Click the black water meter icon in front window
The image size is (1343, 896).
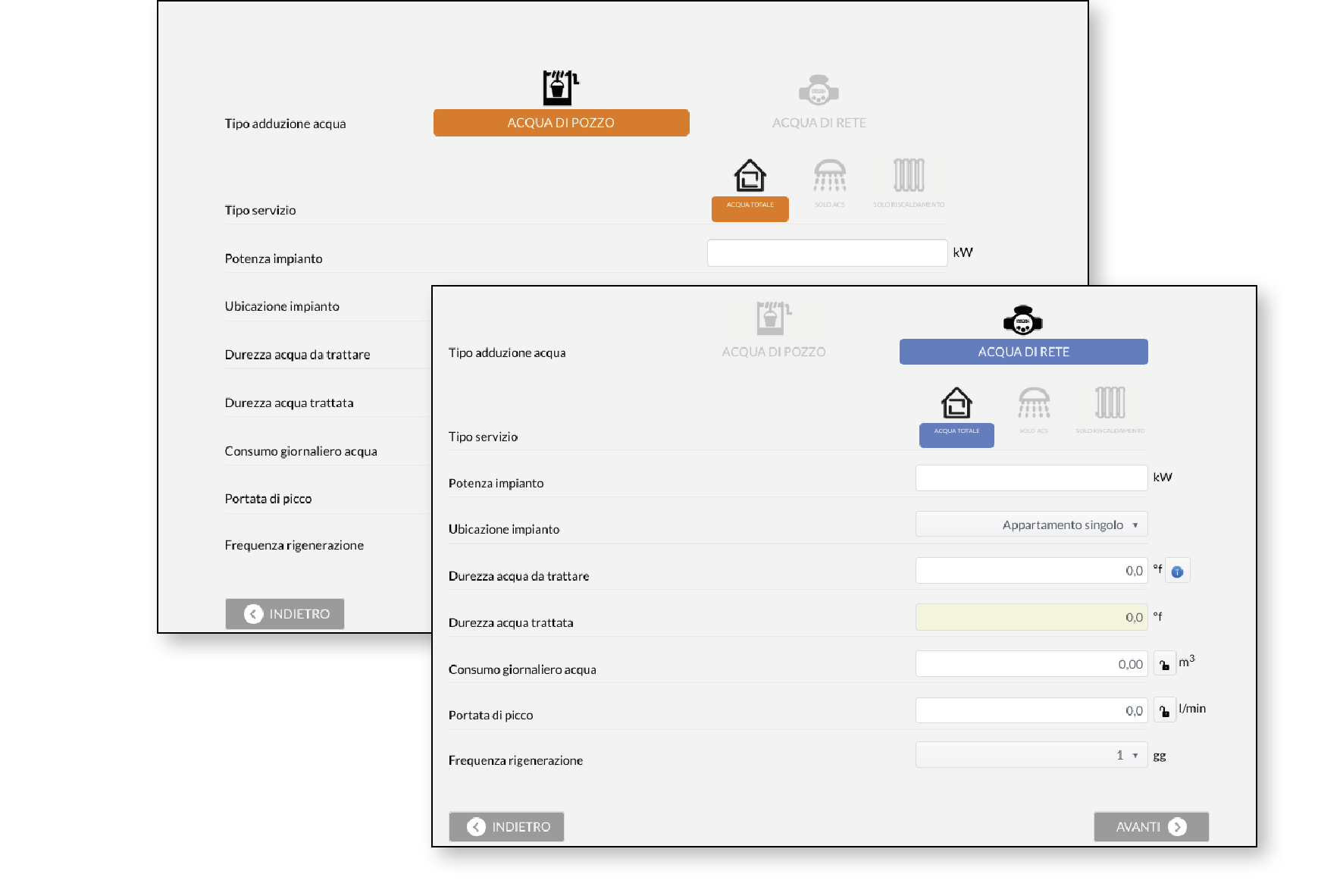click(x=1023, y=321)
